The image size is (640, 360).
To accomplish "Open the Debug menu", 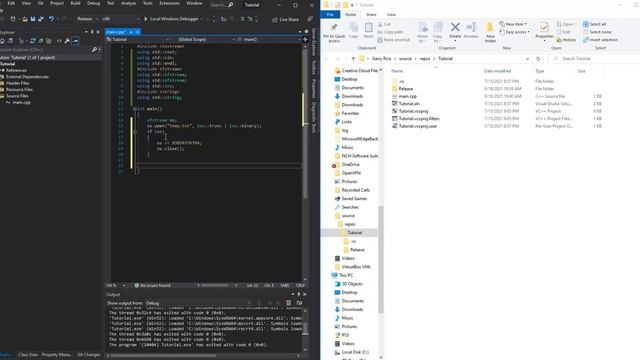I will pyautogui.click(x=93, y=3).
